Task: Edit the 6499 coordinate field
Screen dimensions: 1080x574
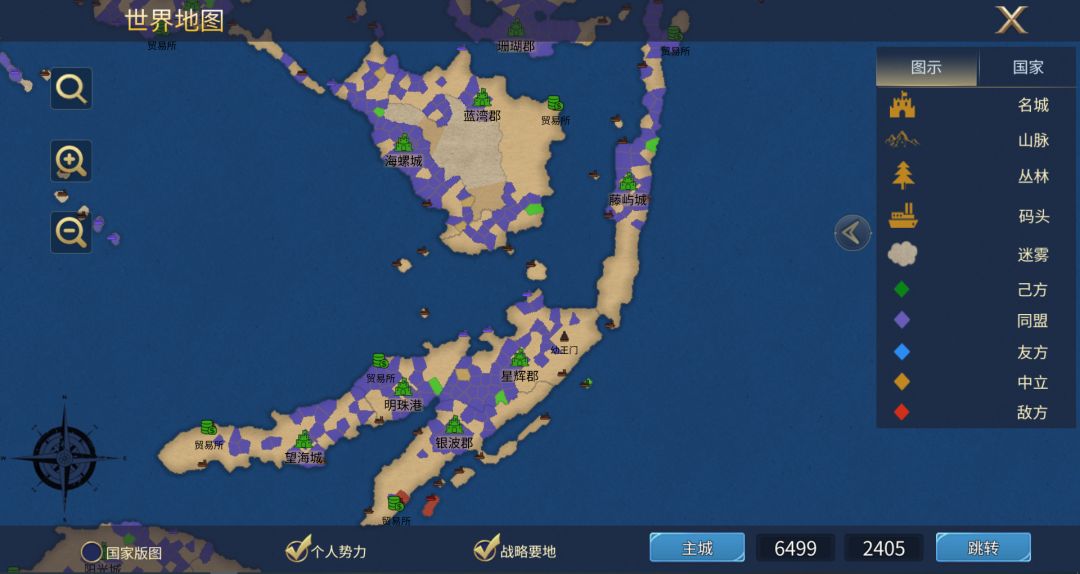Action: coord(796,549)
